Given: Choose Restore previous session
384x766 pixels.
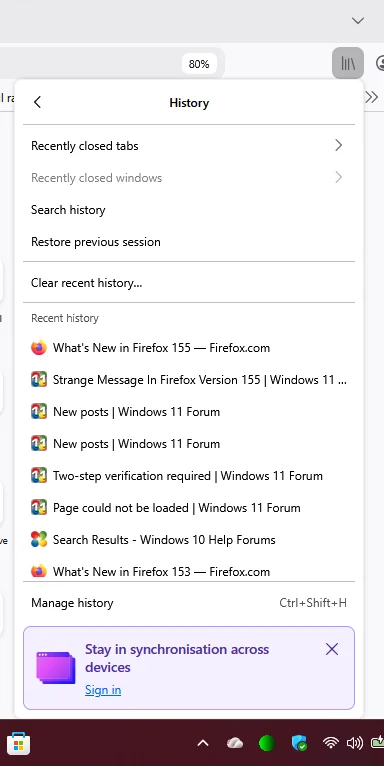Looking at the screenshot, I should tap(189, 242).
